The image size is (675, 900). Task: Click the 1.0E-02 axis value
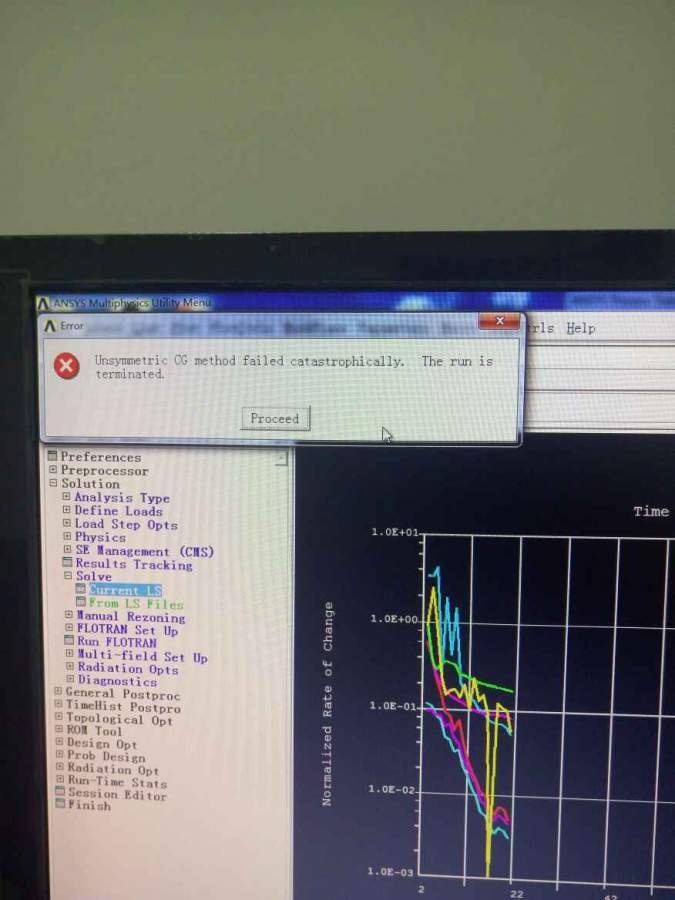point(392,790)
